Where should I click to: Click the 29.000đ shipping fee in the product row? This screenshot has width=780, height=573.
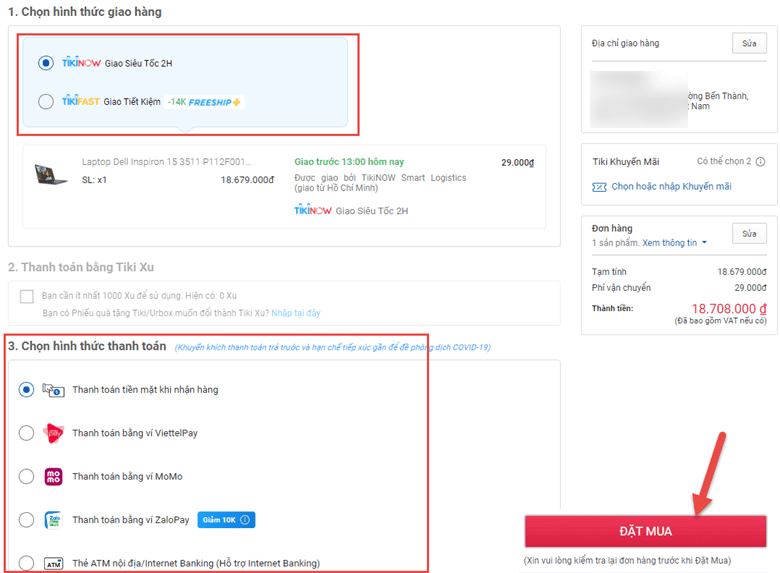click(517, 163)
